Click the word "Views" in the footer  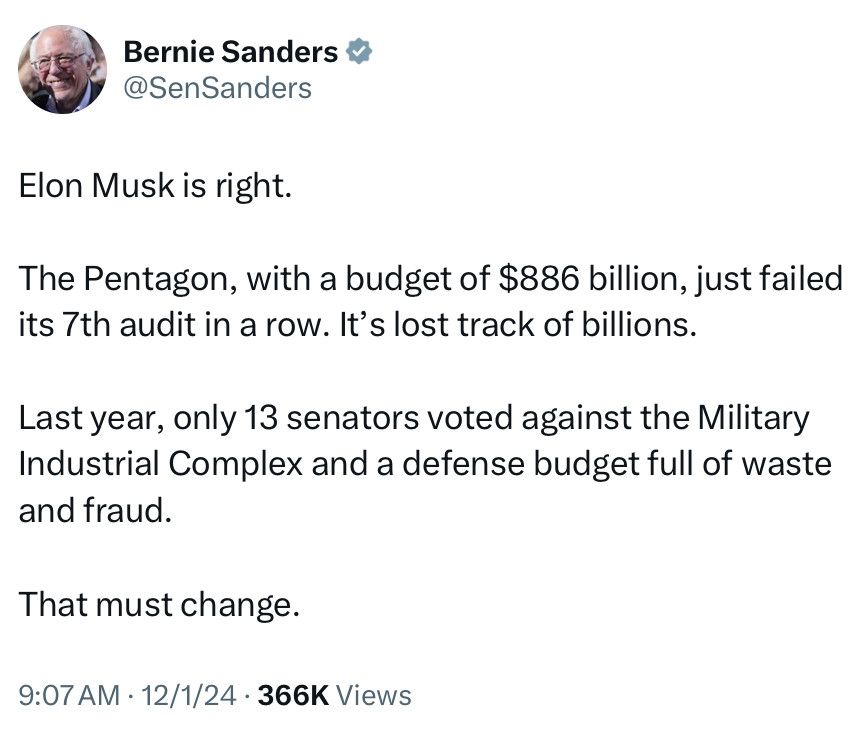tap(374, 695)
